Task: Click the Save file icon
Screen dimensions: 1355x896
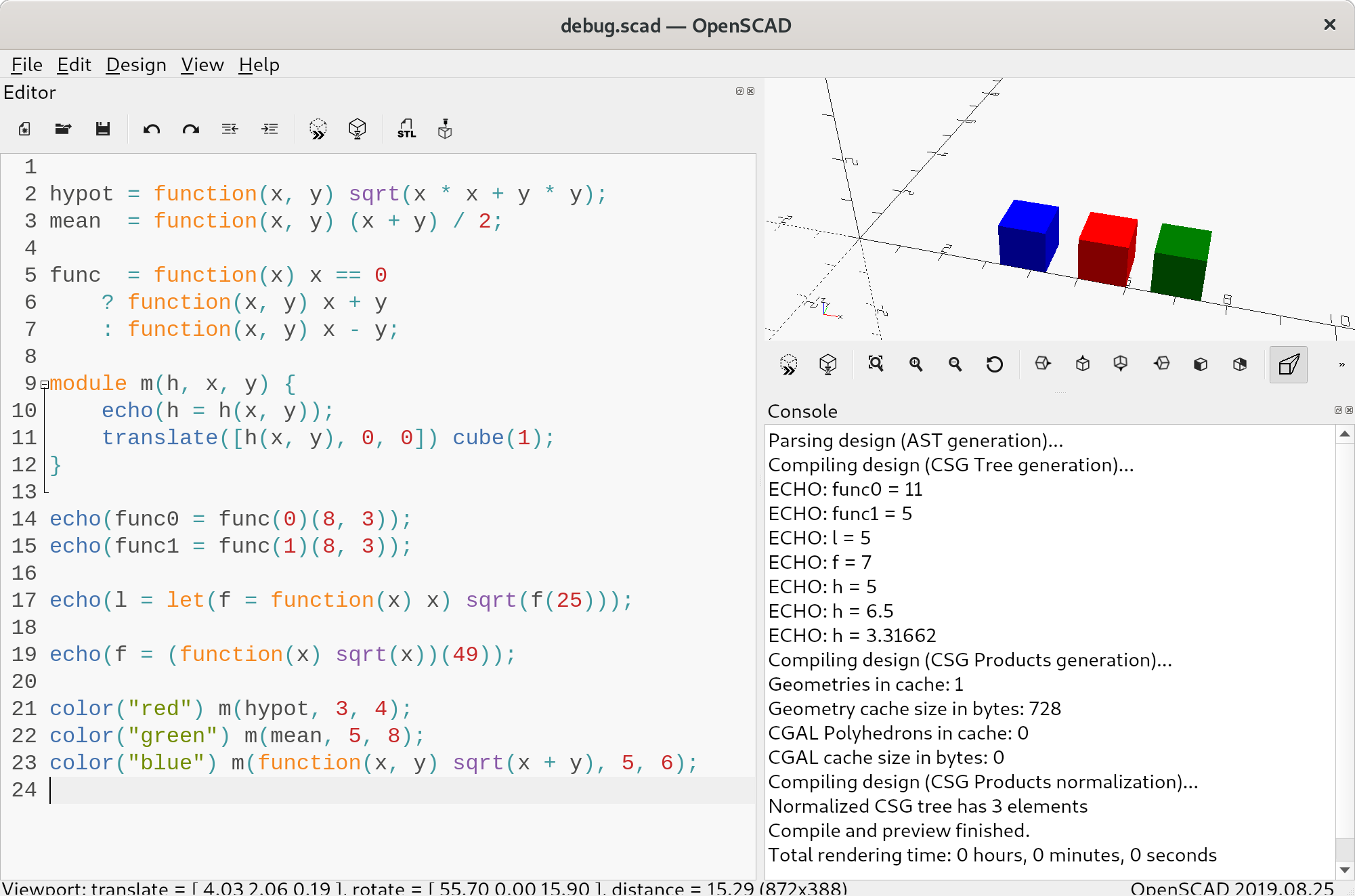Action: [102, 129]
